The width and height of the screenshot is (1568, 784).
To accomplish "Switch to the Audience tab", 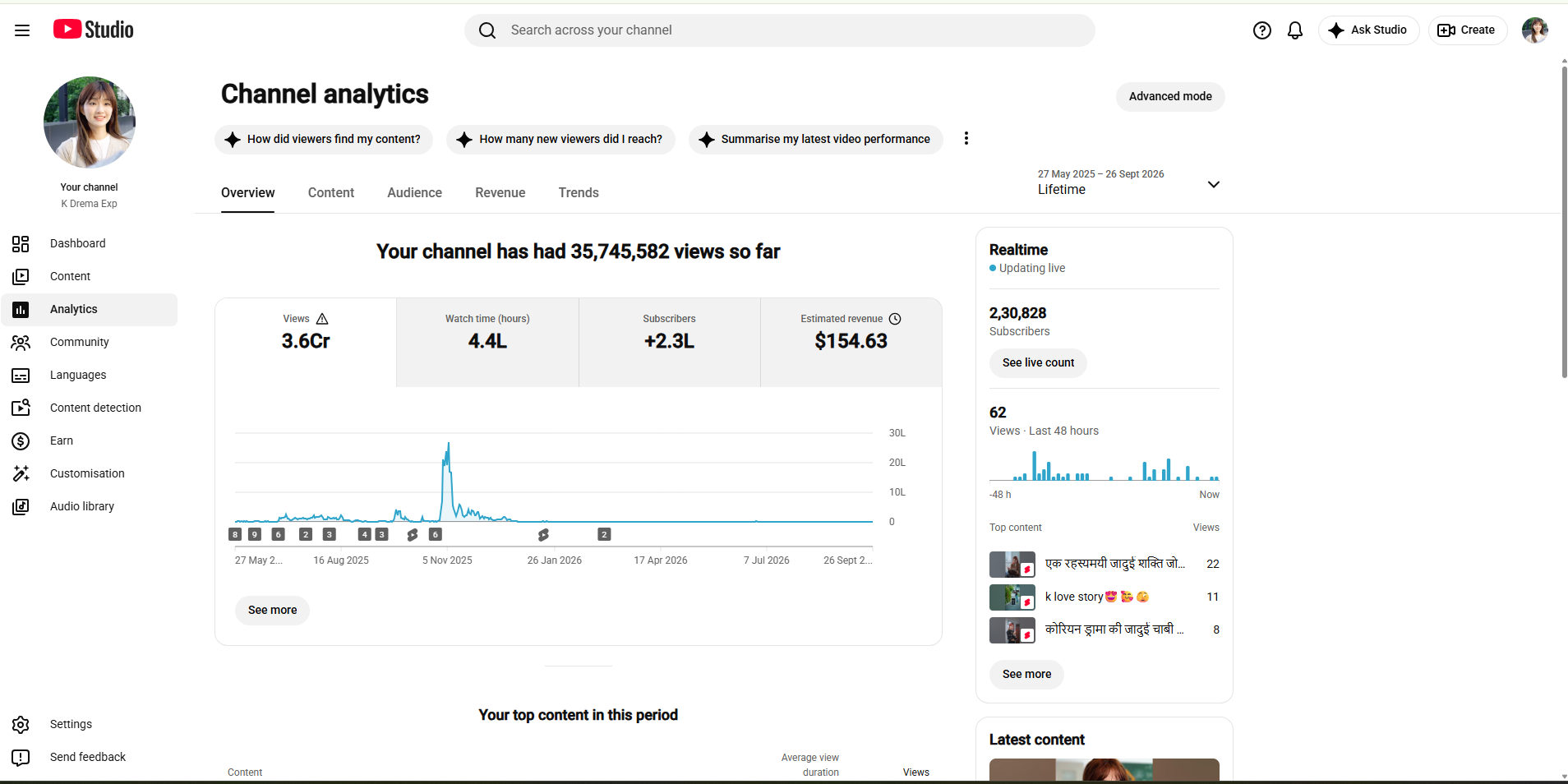I will tap(414, 192).
